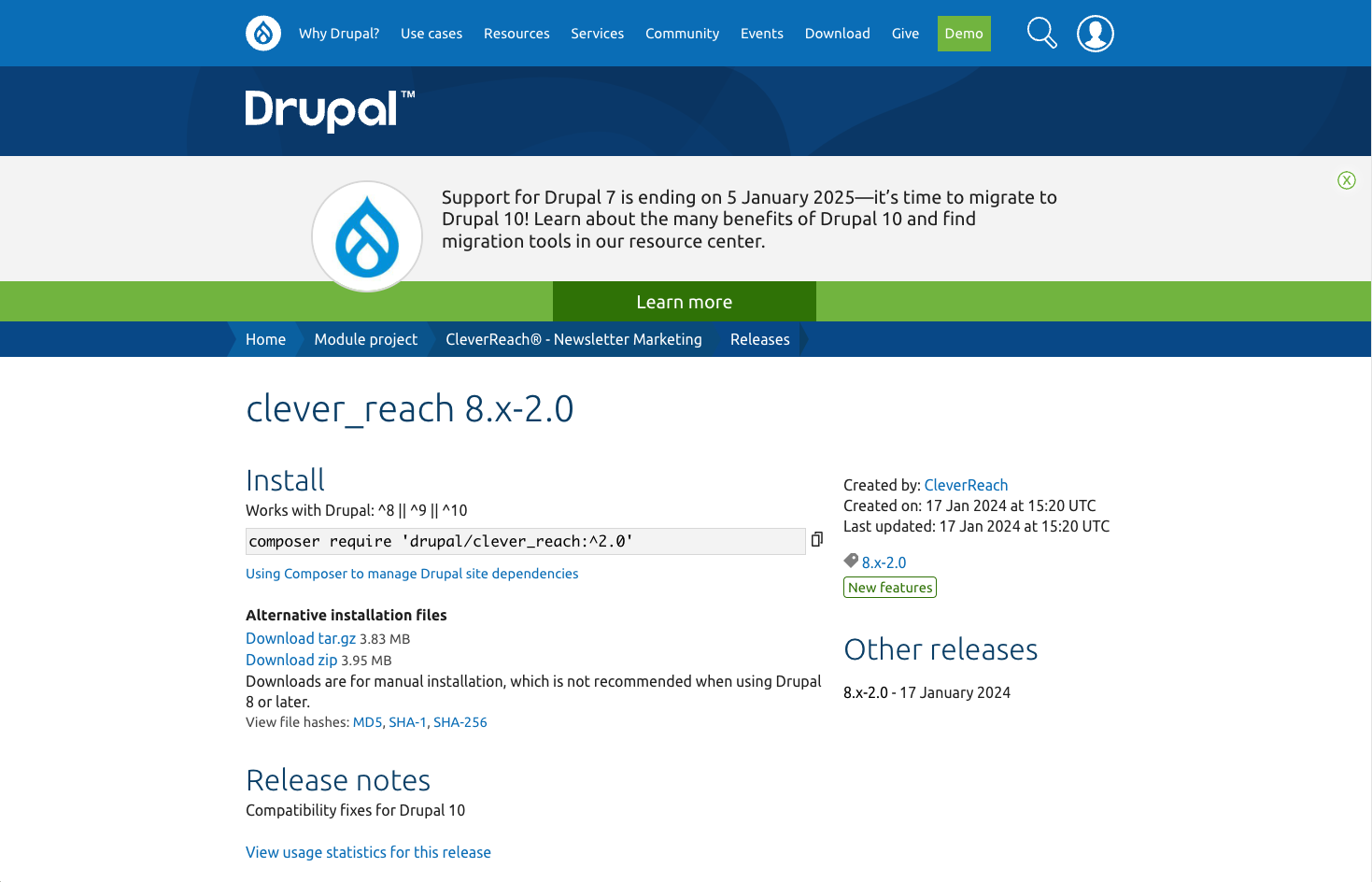Select the composer require command field
The image size is (1372, 882).
[x=525, y=541]
